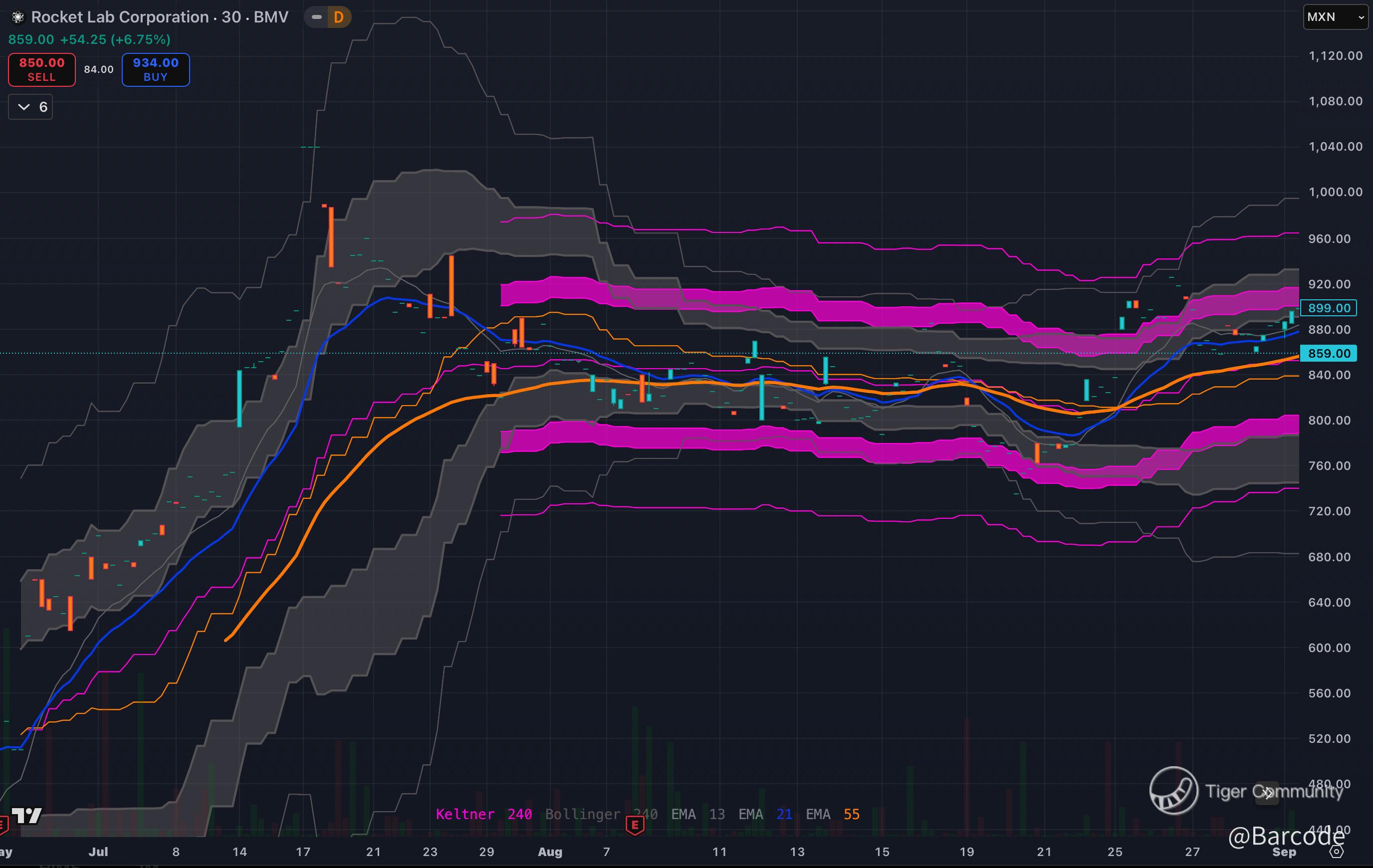1373x868 pixels.
Task: Expand the collapsed indicators legend showing 6
Action: click(31, 107)
